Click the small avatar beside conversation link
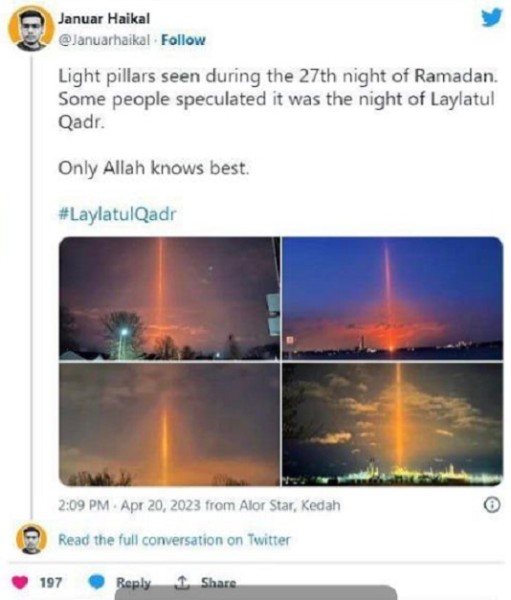The image size is (511, 600). click(31, 539)
